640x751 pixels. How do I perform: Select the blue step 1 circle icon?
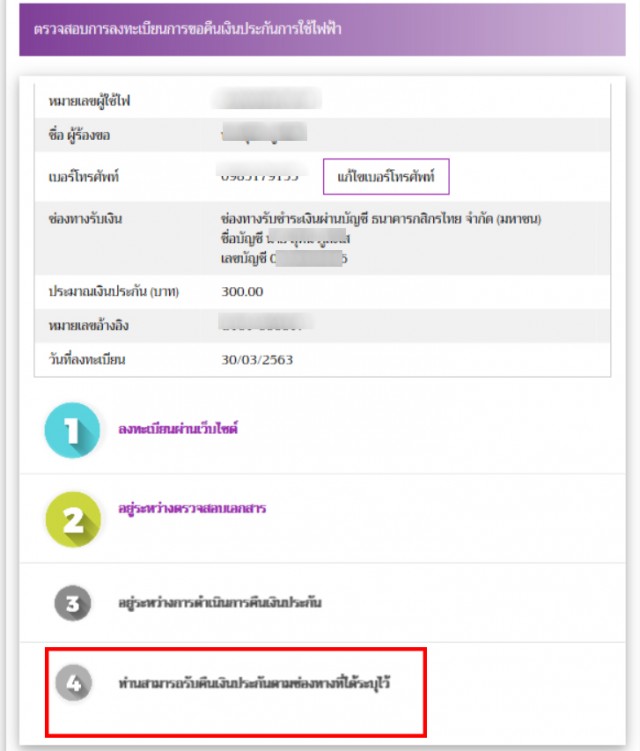pos(72,430)
